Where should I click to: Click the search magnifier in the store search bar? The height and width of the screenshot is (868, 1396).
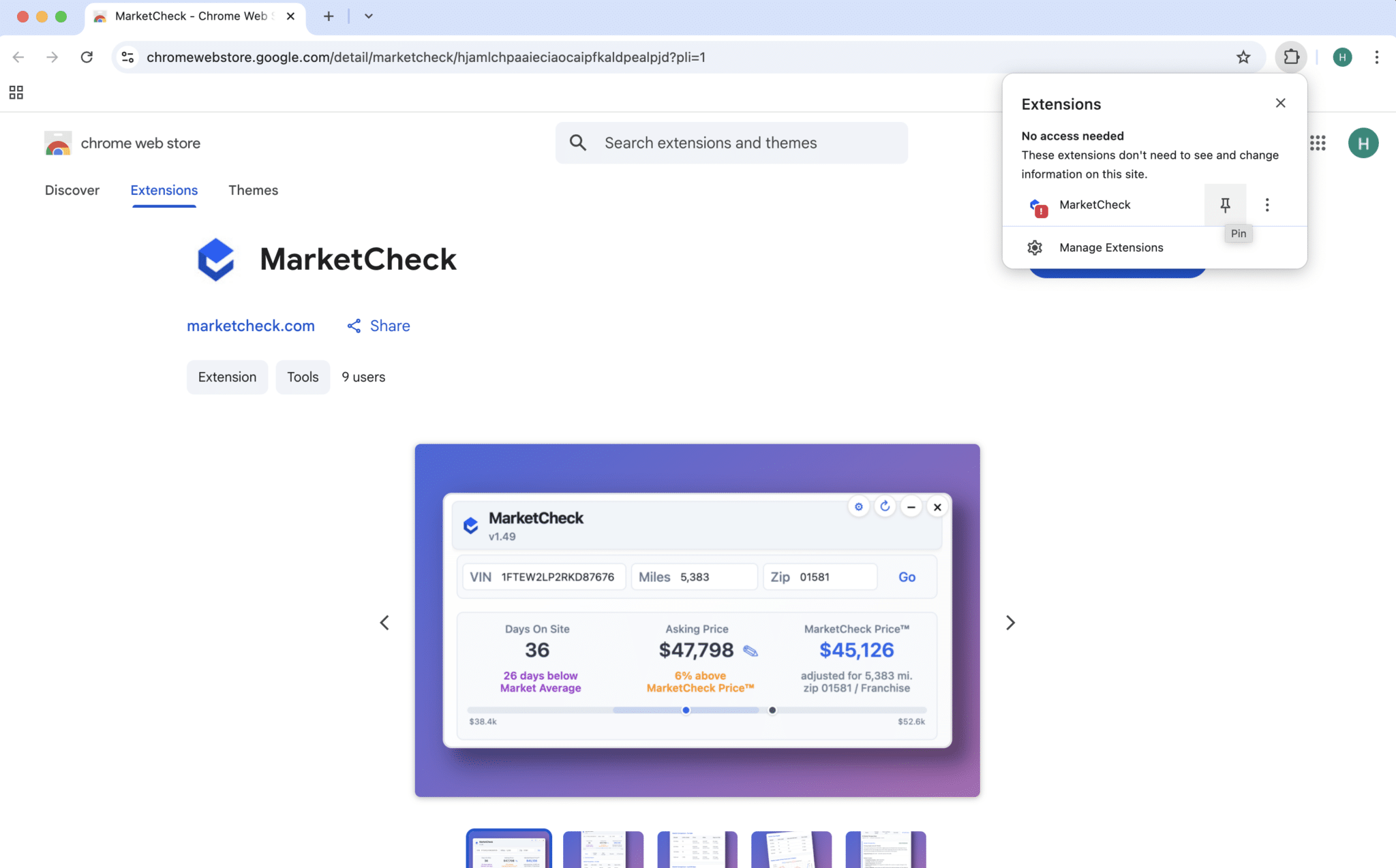click(x=577, y=142)
